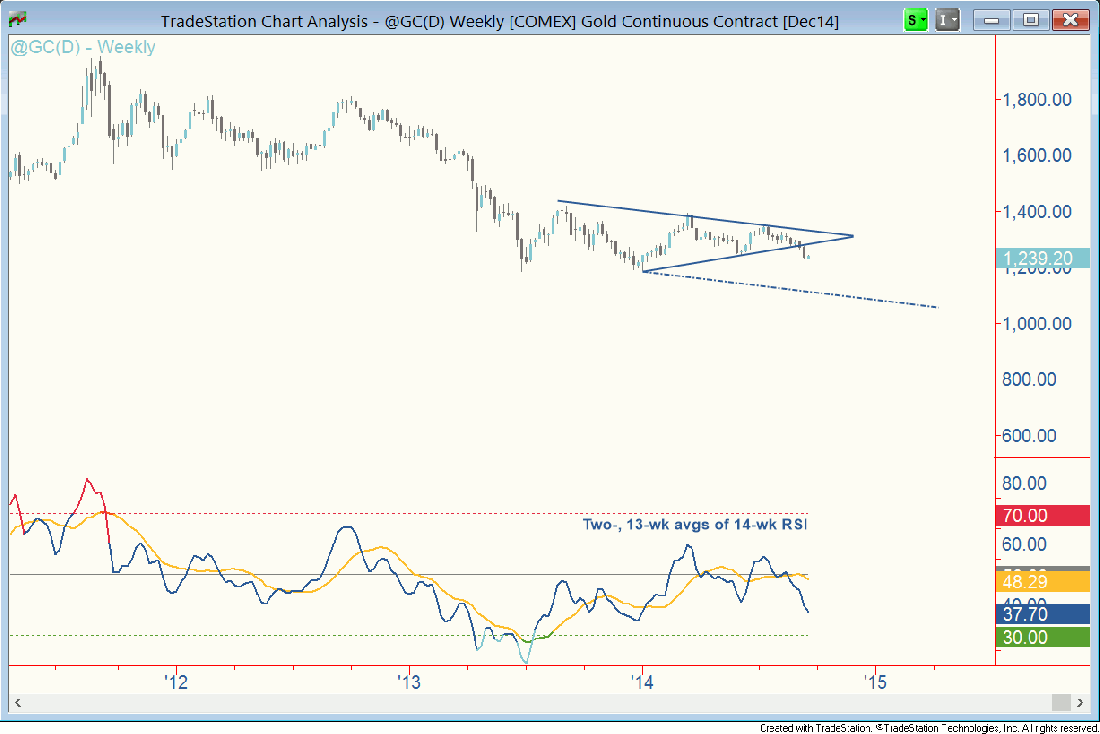
Task: Select the 'Two-, 13-wk avgs' text annotation
Action: [x=694, y=524]
